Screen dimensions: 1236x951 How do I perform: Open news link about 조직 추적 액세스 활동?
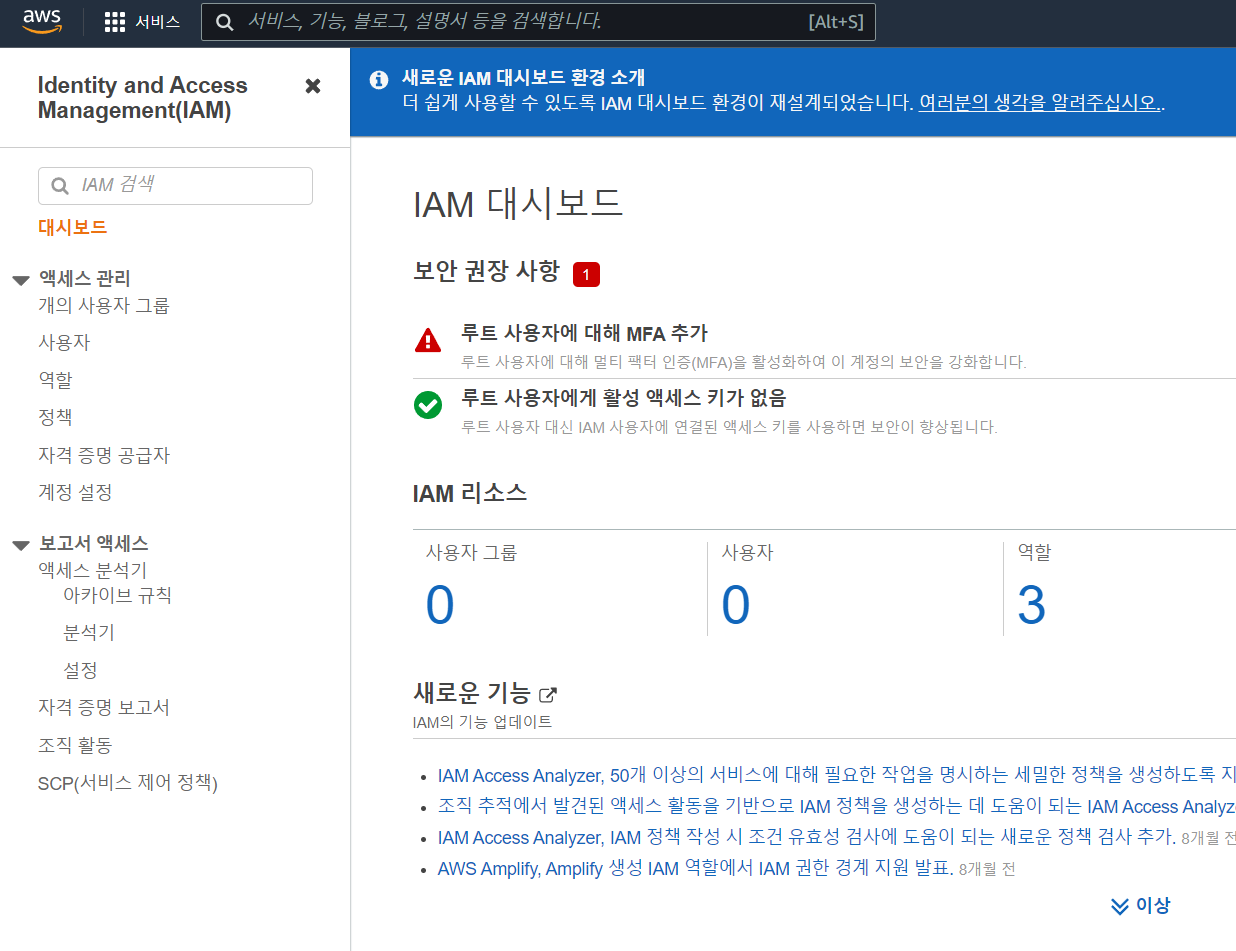coord(836,806)
